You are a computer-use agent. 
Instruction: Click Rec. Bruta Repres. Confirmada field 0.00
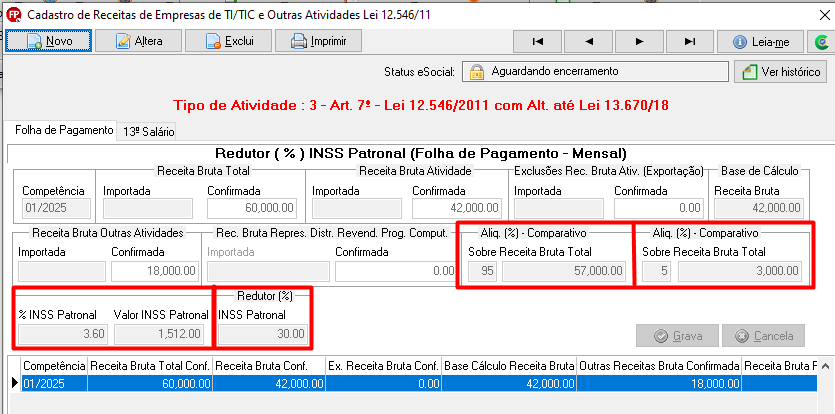pos(396,271)
